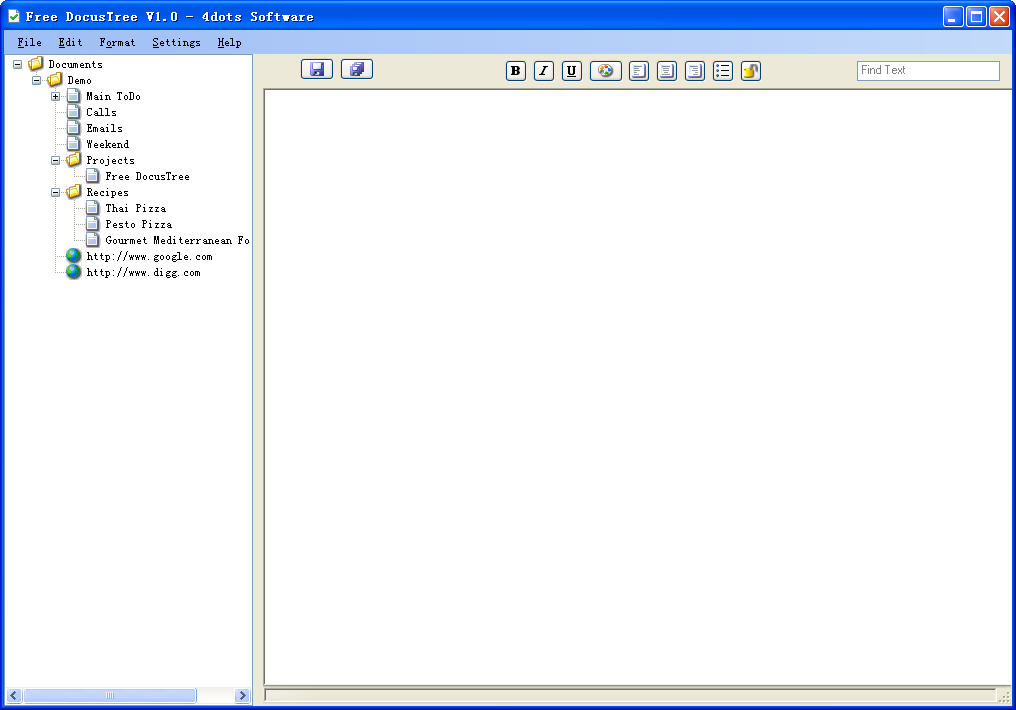Image resolution: width=1016 pixels, height=710 pixels.
Task: Click the Recipes folder icon
Action: [x=73, y=192]
